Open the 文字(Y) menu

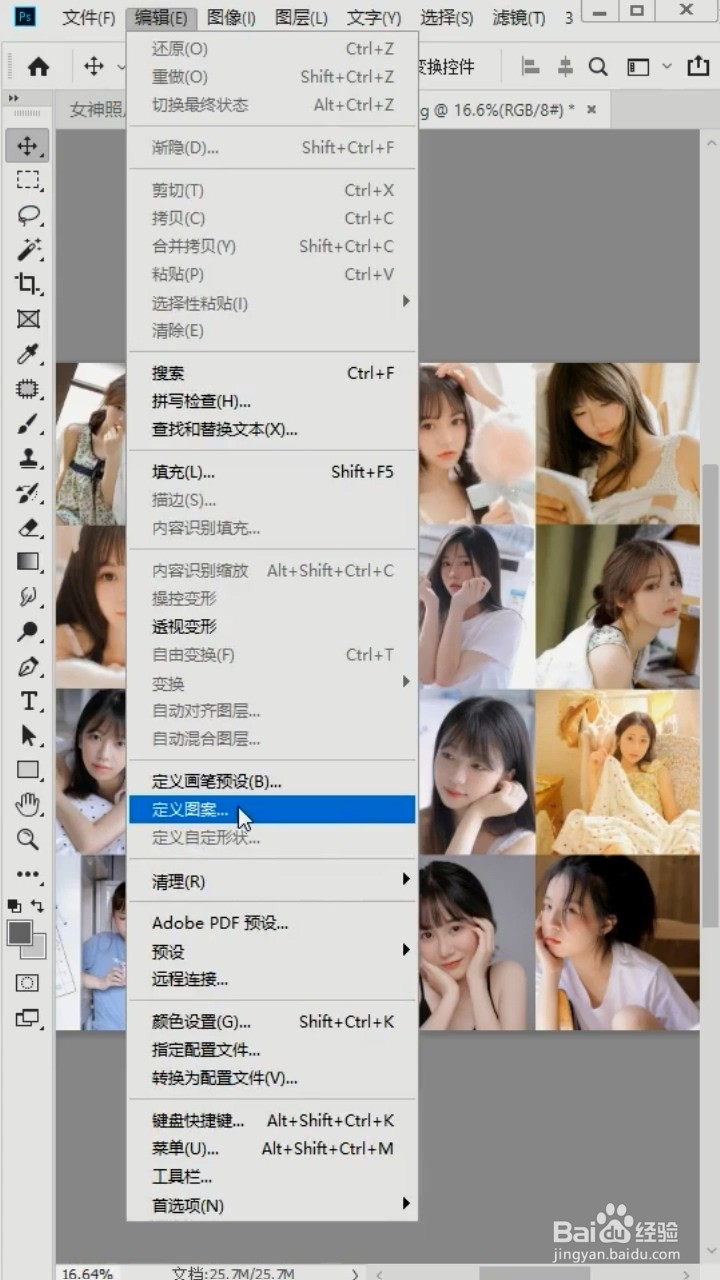tap(374, 18)
